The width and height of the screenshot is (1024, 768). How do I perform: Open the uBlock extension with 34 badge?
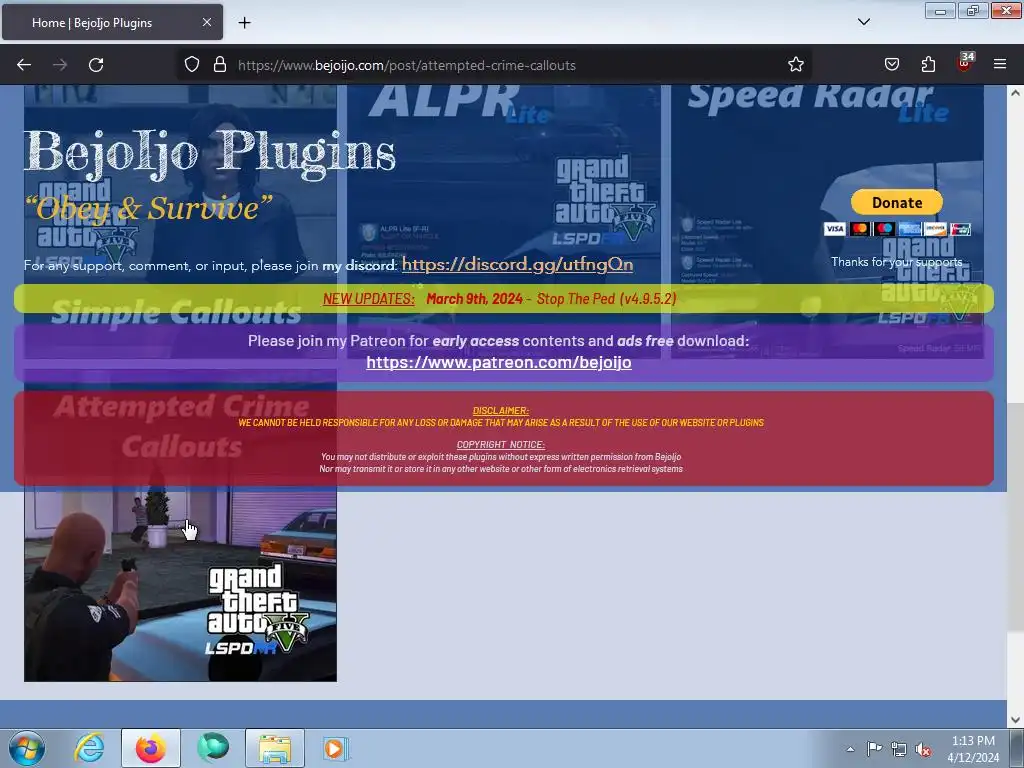tap(965, 63)
